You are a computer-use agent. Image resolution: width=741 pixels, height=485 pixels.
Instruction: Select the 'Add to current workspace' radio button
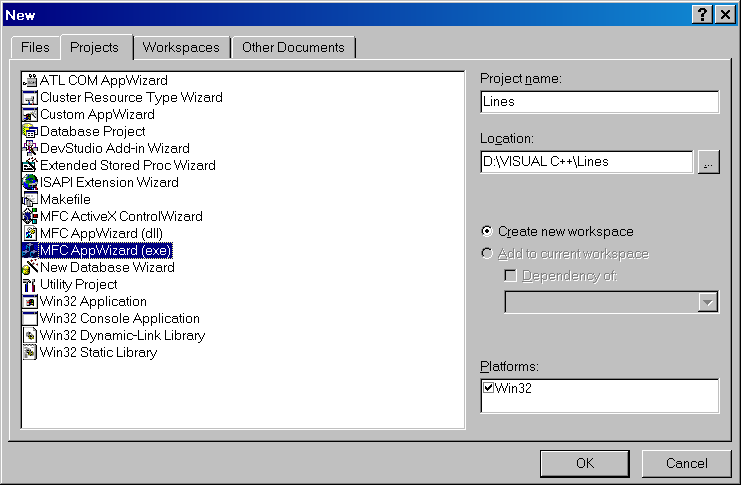point(487,254)
